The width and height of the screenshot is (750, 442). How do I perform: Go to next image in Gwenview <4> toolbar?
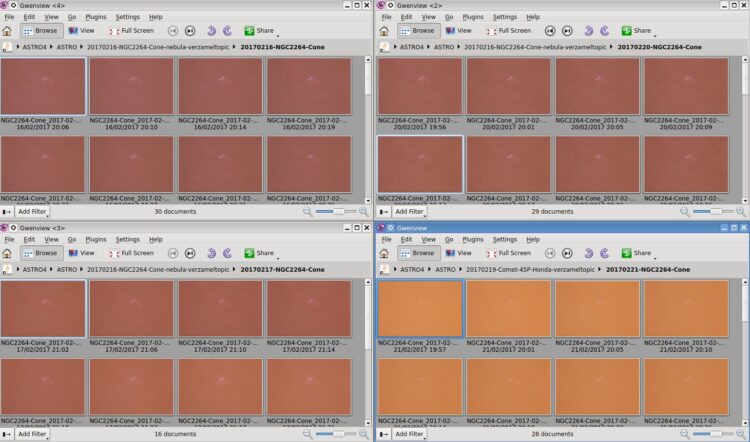pos(190,31)
